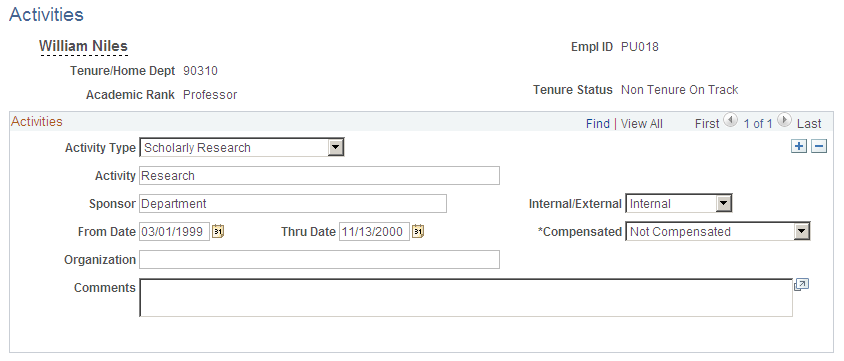Screen dimensions: 844x361
Task: Jump to the Last activity row
Action: 809,124
